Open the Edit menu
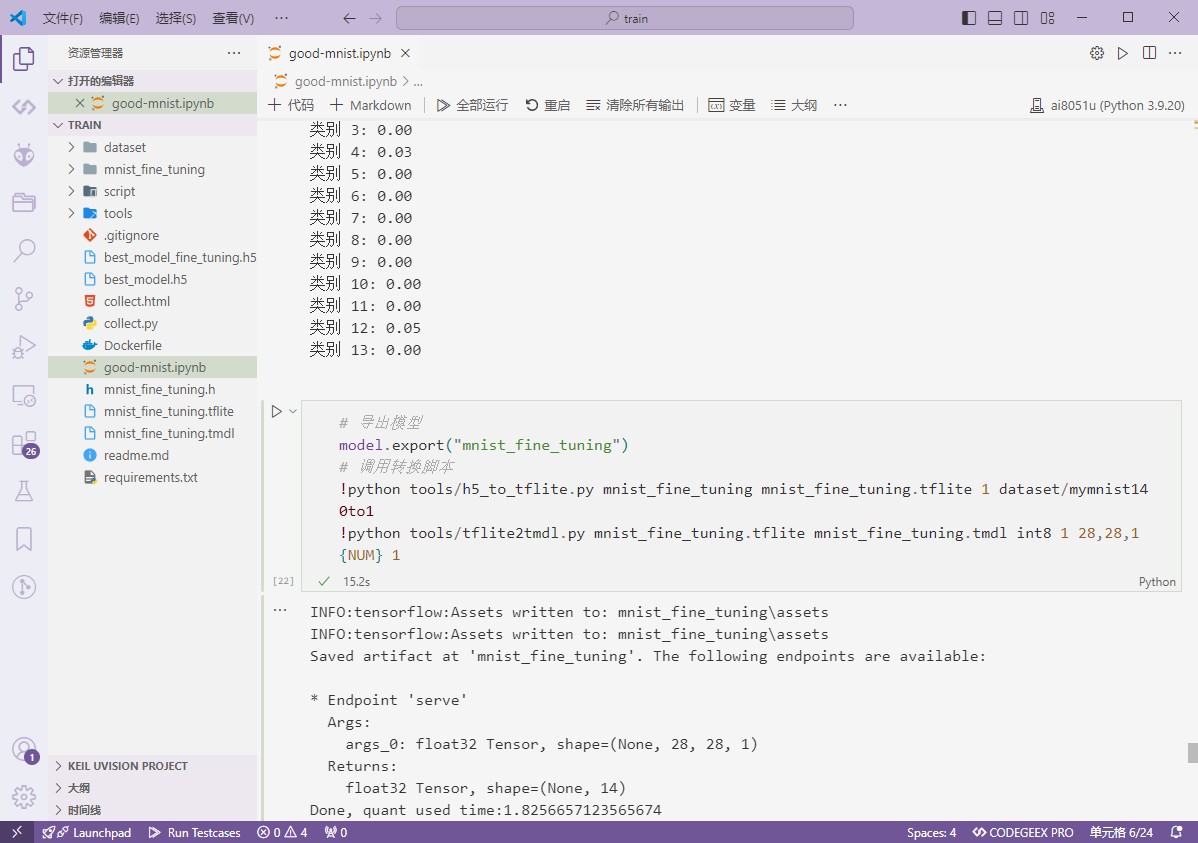This screenshot has height=843, width=1198. coord(119,18)
